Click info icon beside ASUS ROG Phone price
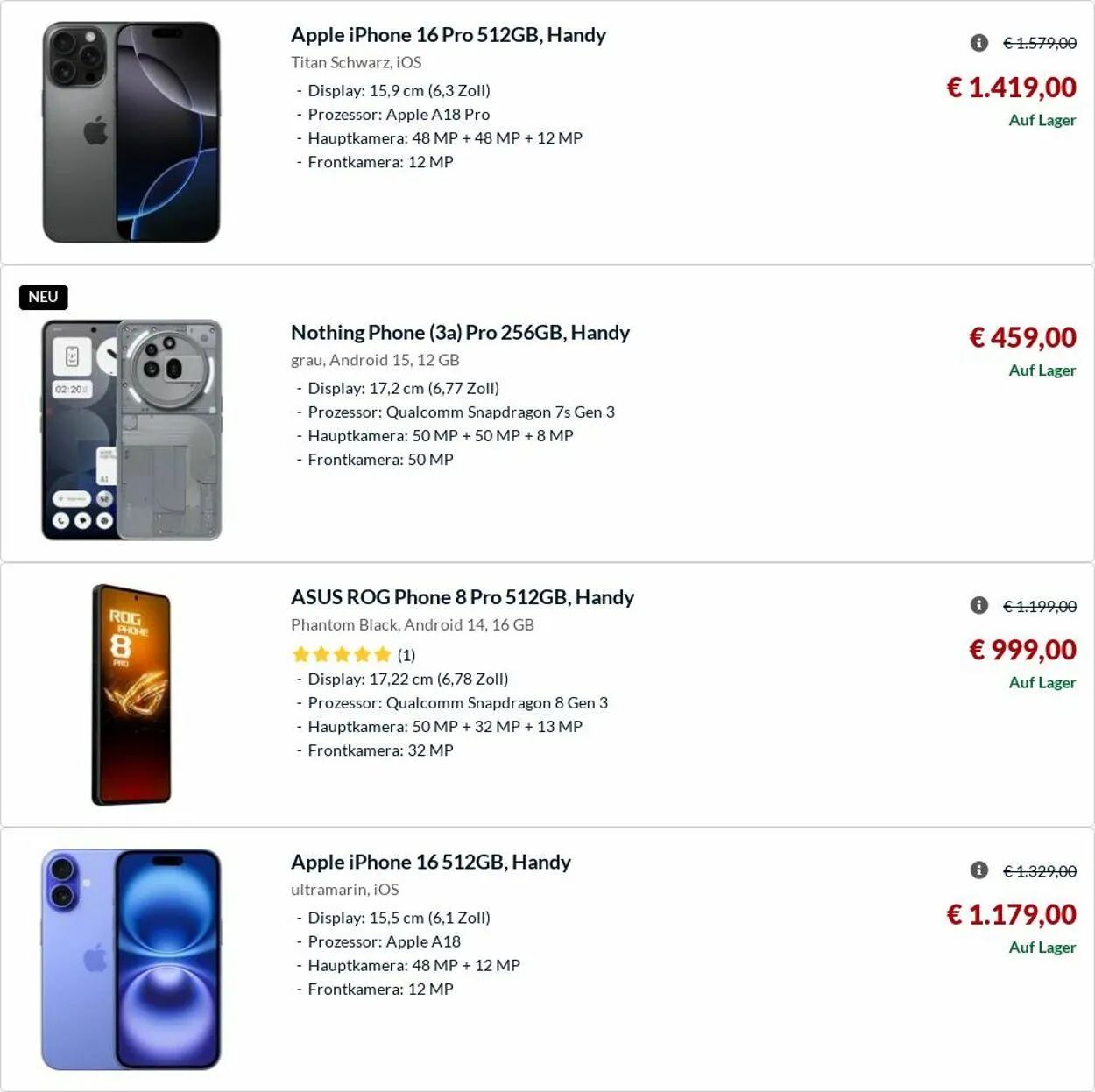Screen dimensions: 1095x1092 979,606
